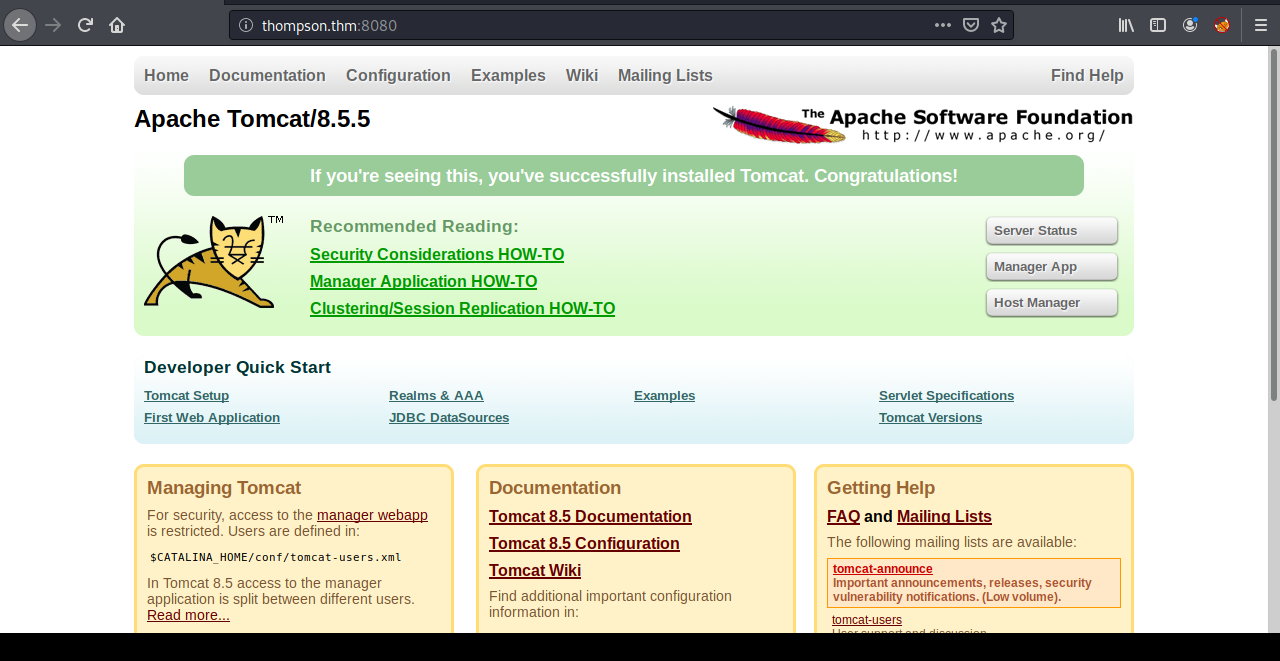
Task: Open Wiki in the top navigation
Action: (582, 75)
